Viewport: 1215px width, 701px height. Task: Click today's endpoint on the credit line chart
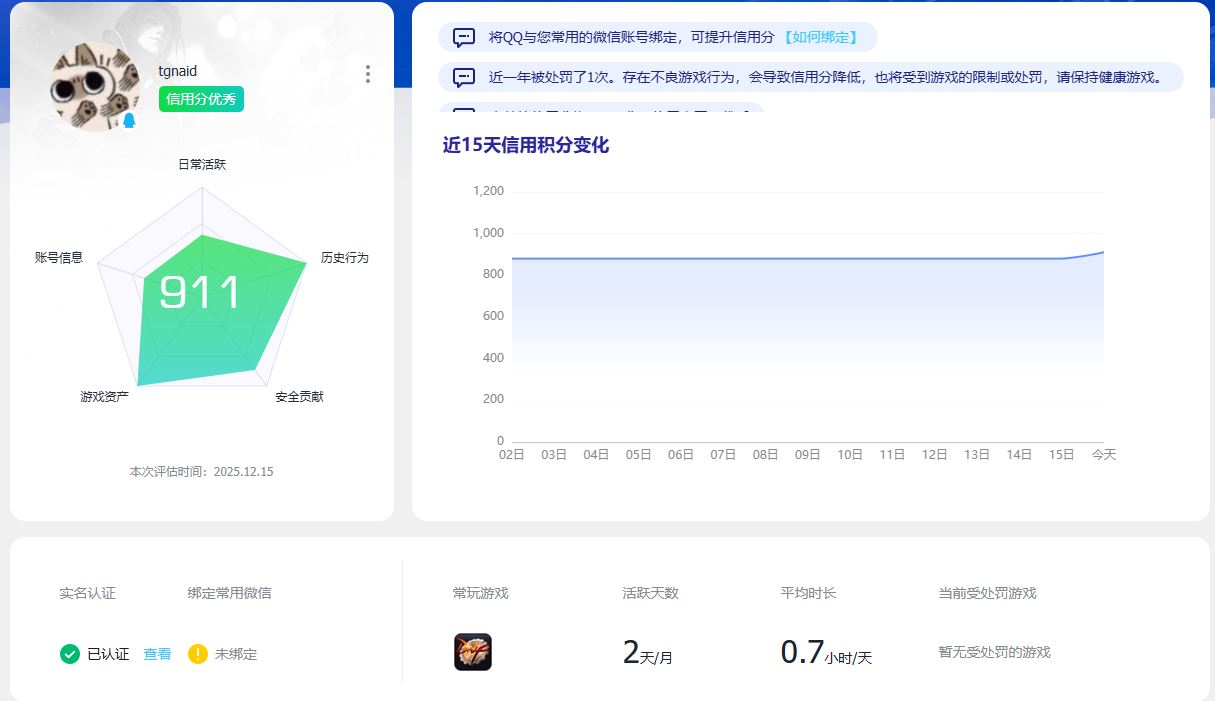click(1104, 253)
